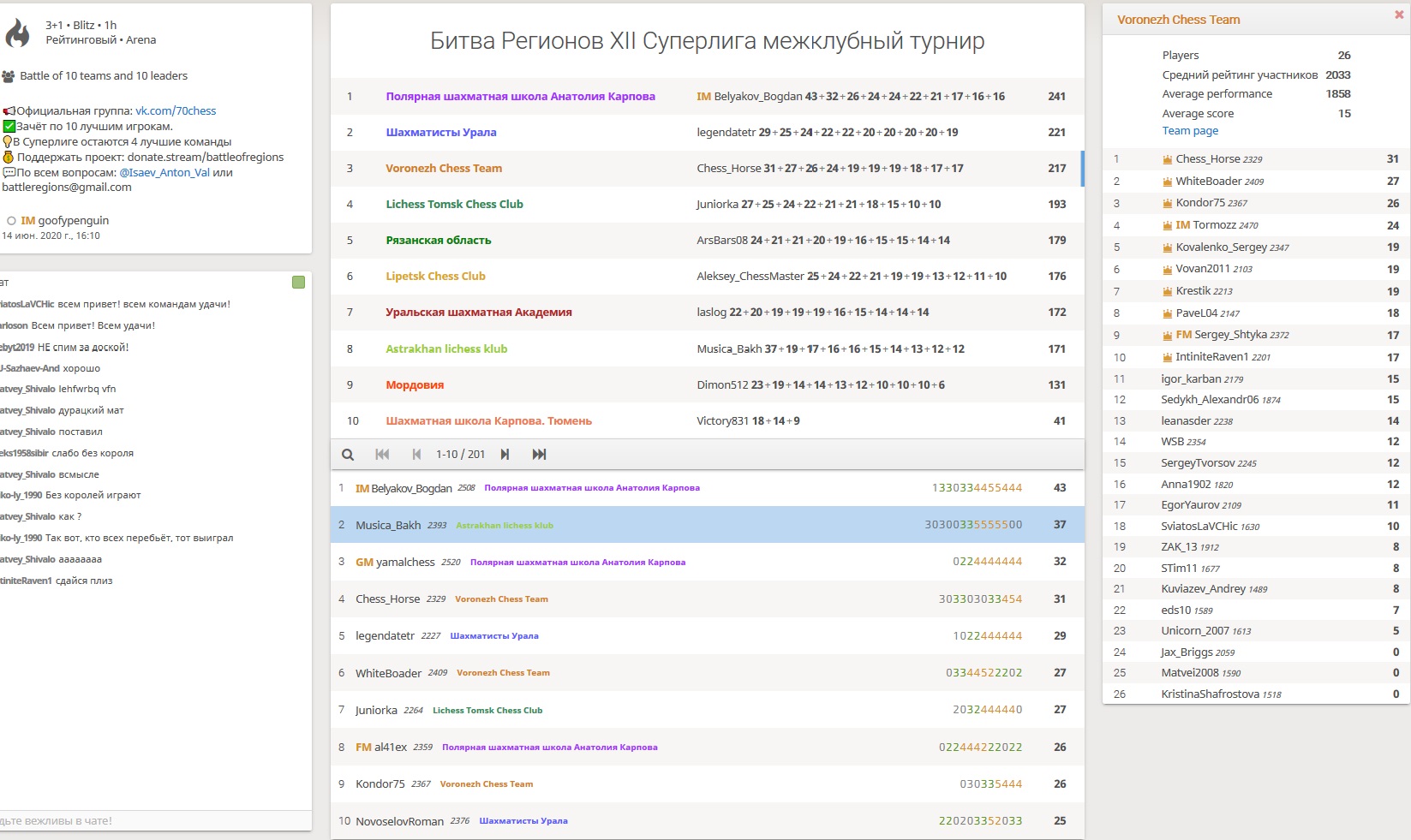
Task: Open Kondor75 row in player standings
Action: coord(707,784)
